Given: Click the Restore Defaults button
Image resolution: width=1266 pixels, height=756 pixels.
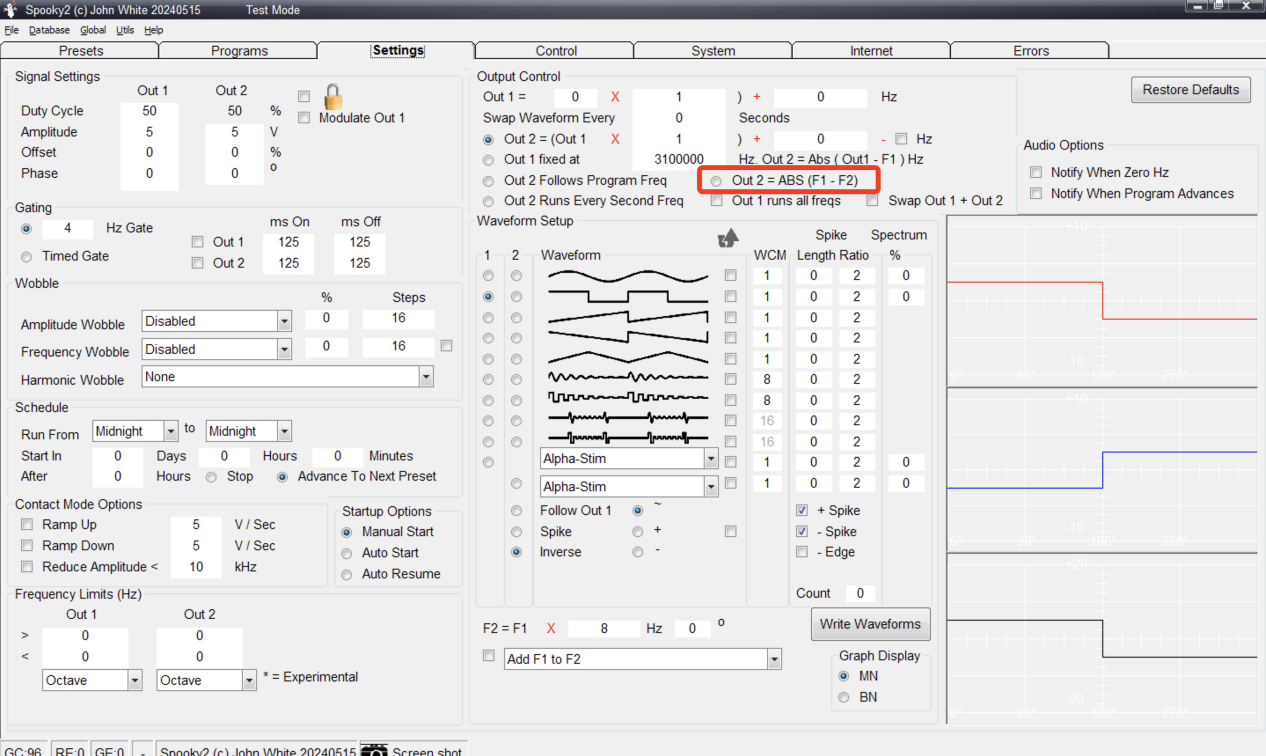Looking at the screenshot, I should [x=1190, y=90].
